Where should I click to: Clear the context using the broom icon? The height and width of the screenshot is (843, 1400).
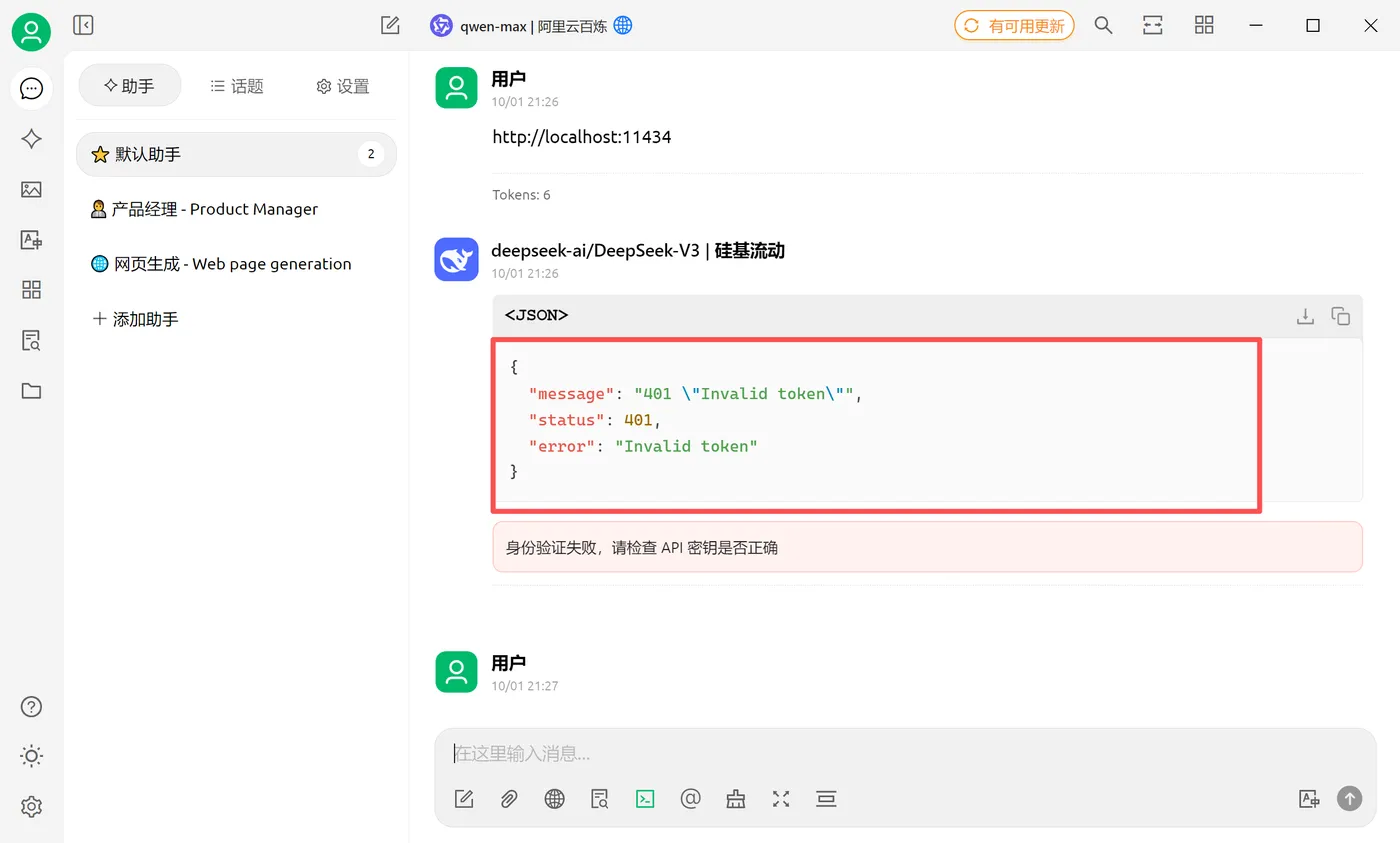click(x=735, y=798)
